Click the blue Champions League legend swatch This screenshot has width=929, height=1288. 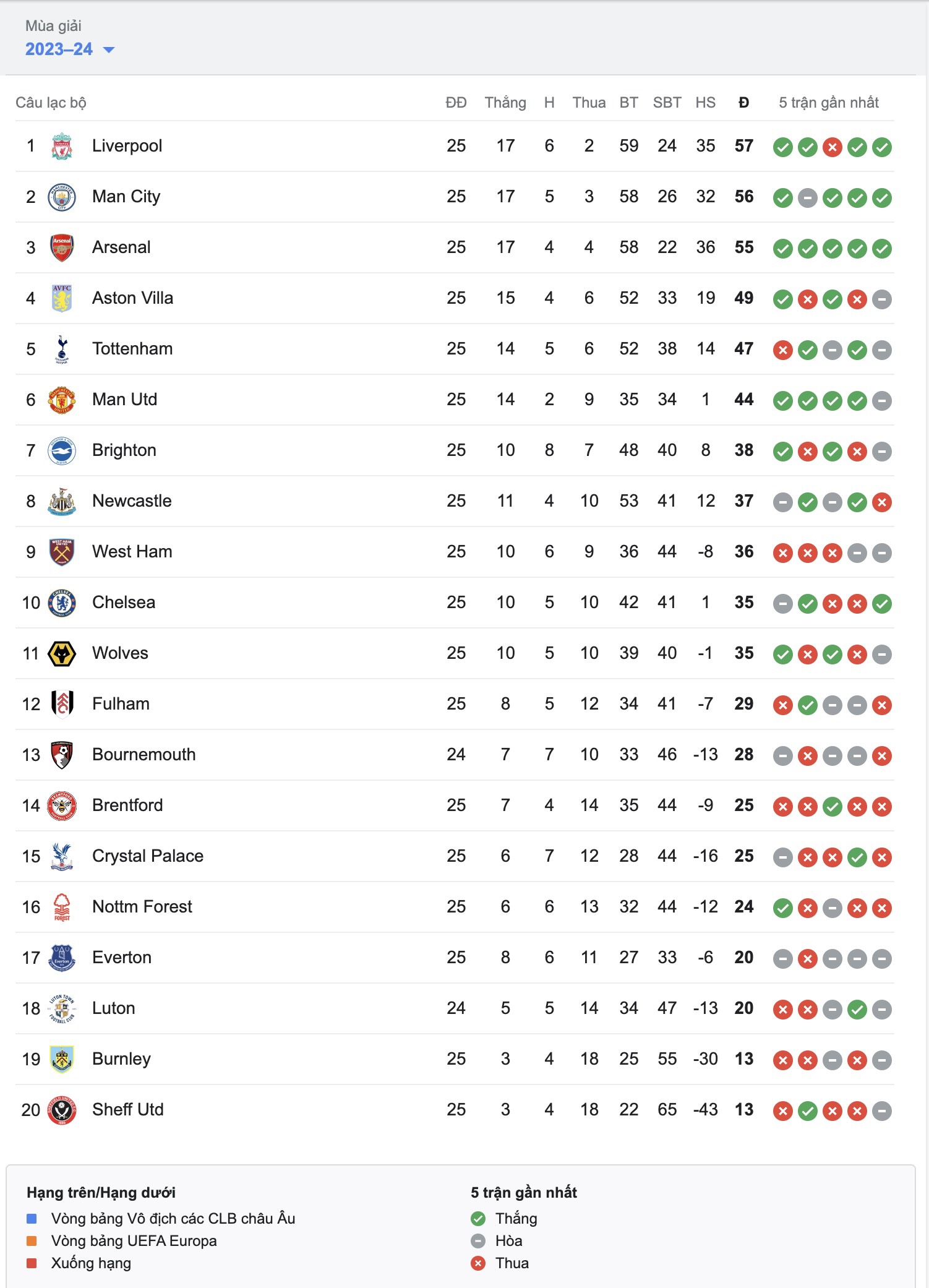32,1219
